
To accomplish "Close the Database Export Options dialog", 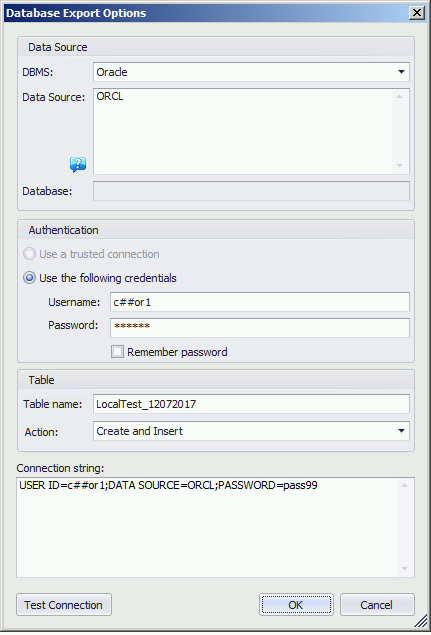I will tap(417, 13).
